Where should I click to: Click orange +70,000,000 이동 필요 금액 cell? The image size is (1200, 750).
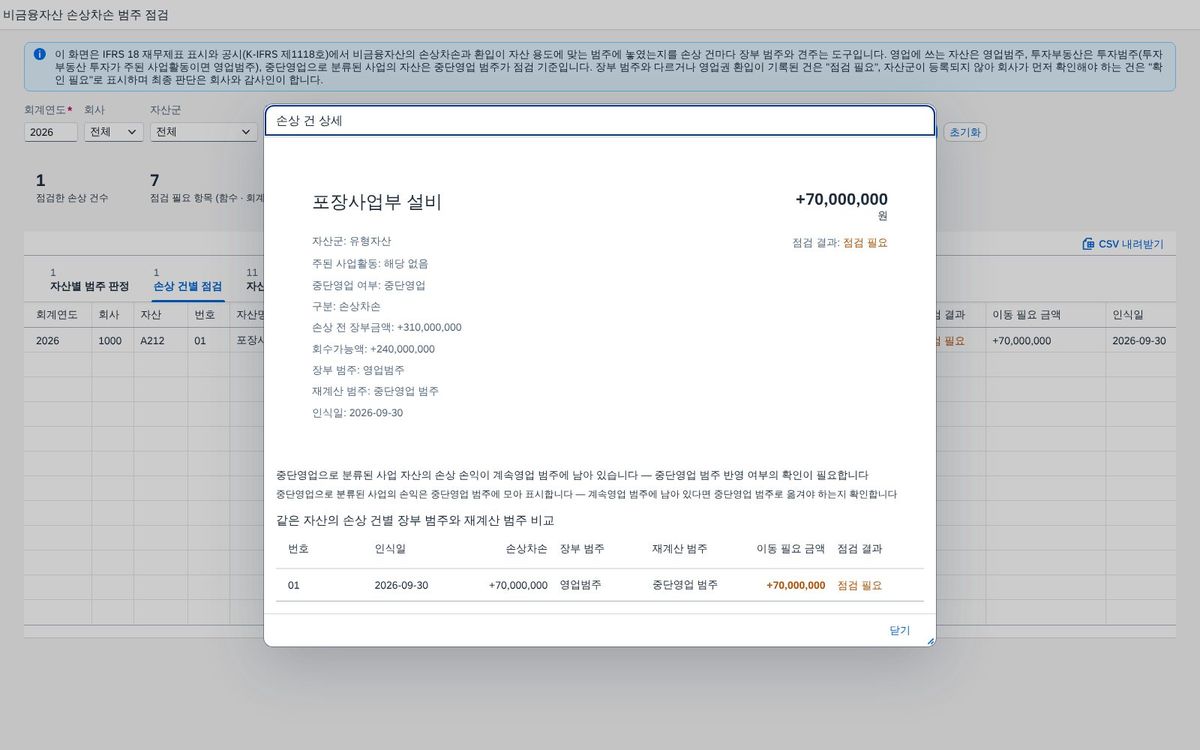[796, 585]
